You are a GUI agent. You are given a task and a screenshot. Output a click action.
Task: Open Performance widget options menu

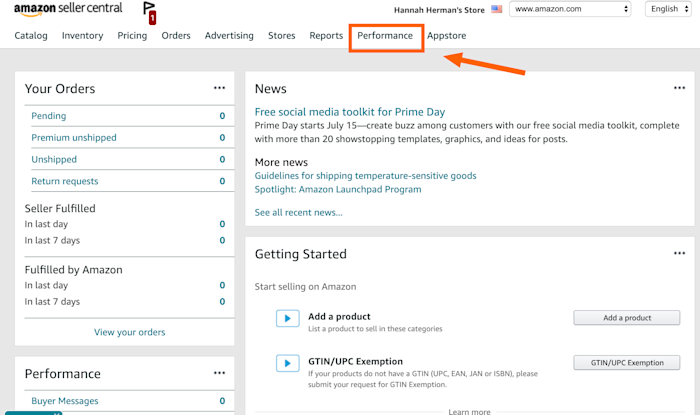pos(219,373)
